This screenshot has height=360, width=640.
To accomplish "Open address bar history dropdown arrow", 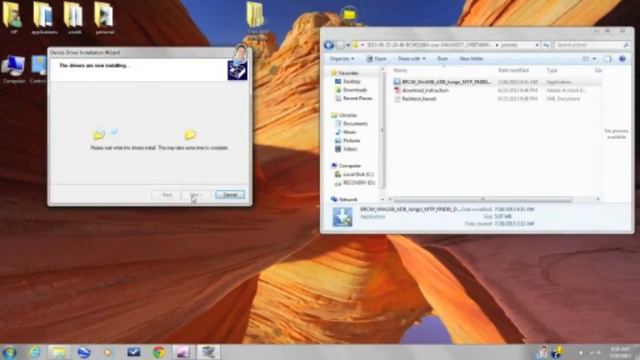I will click(537, 45).
